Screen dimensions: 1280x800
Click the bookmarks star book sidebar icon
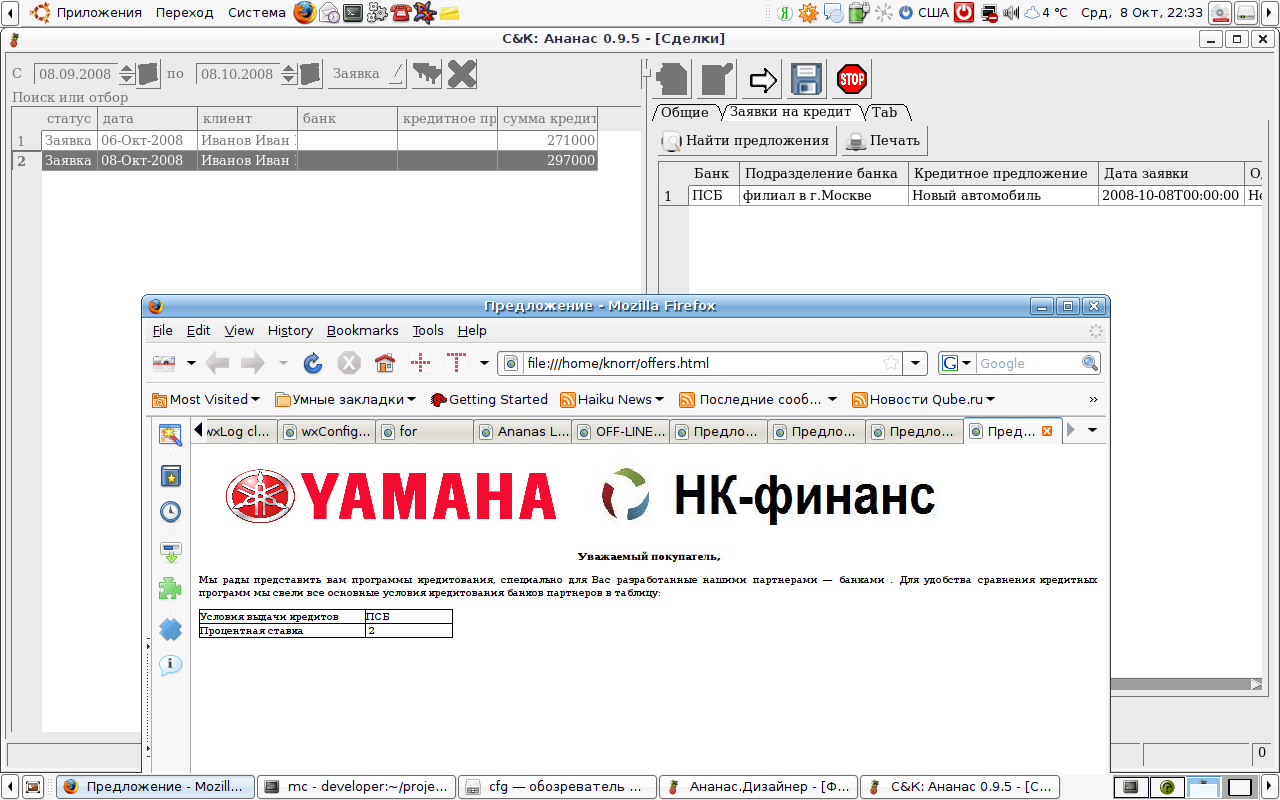coord(171,475)
